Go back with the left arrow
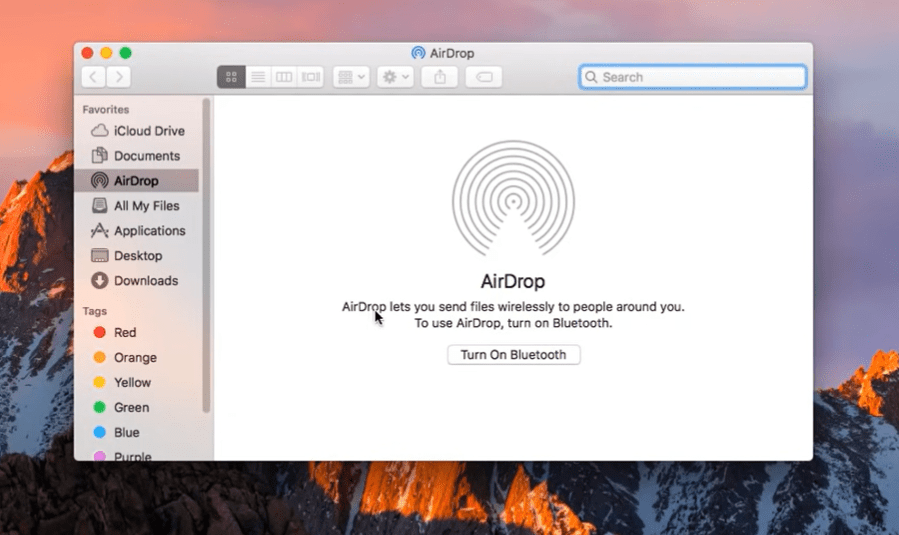 93,77
